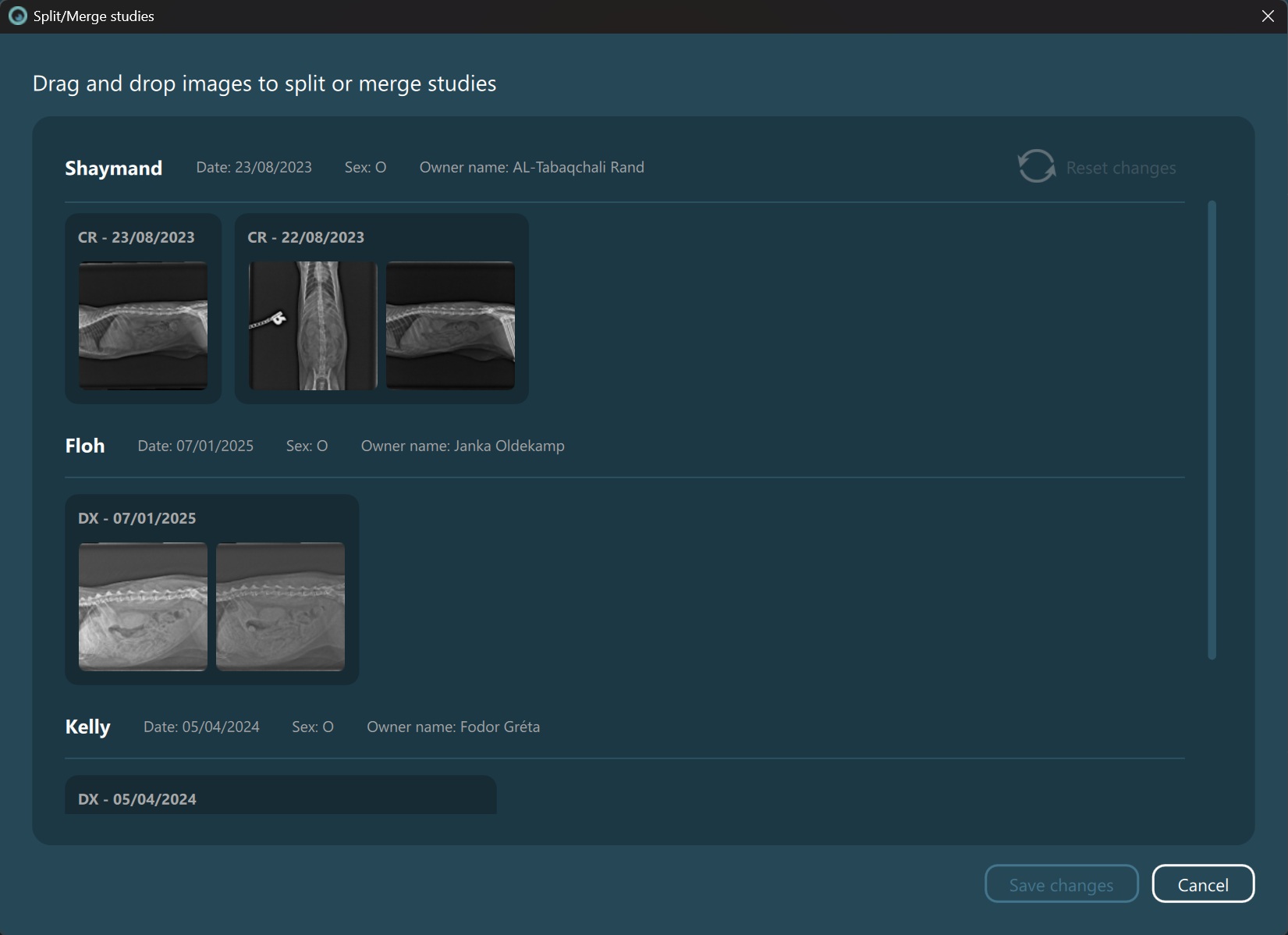The image size is (1288, 935).
Task: Click the CR - 22/08/2023 study header
Action: coord(306,237)
